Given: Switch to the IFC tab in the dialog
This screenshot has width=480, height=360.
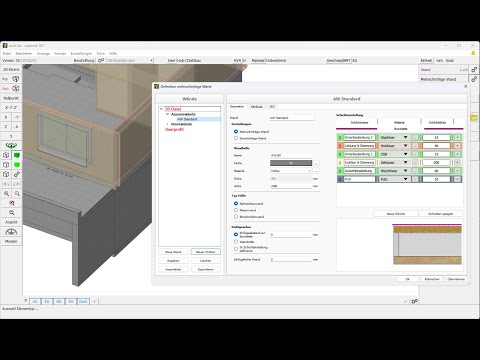Looking at the screenshot, I should [272, 107].
